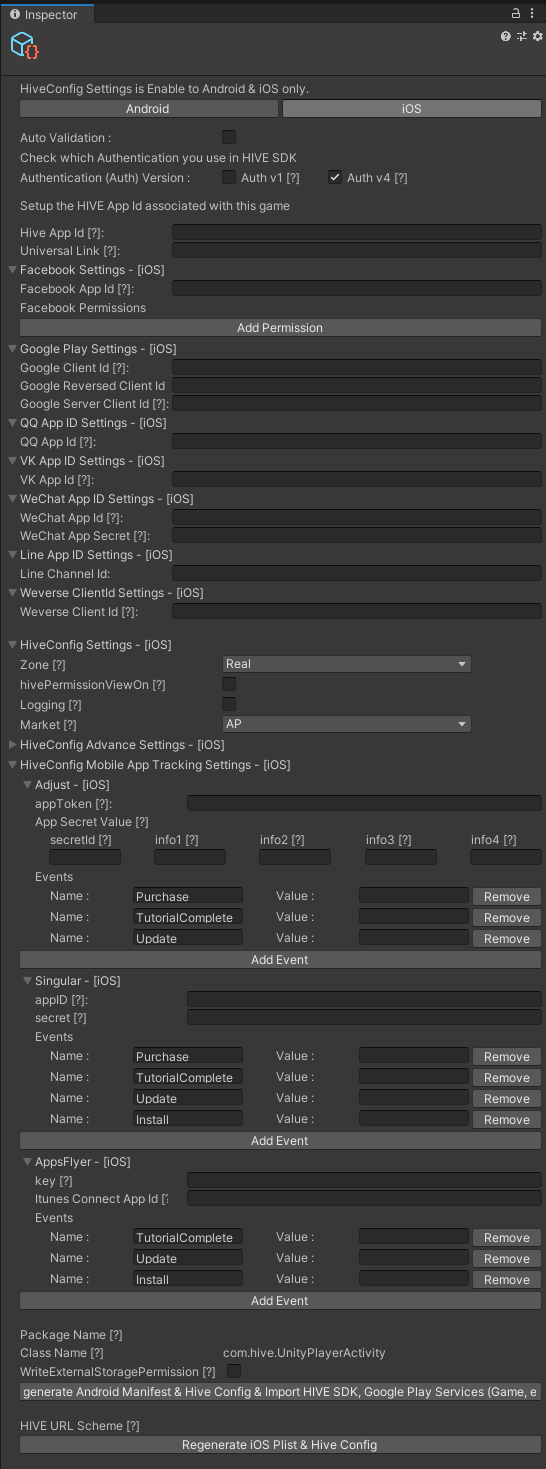Click the Adjust info3 field
Image resolution: width=546 pixels, height=1469 pixels.
401,857
